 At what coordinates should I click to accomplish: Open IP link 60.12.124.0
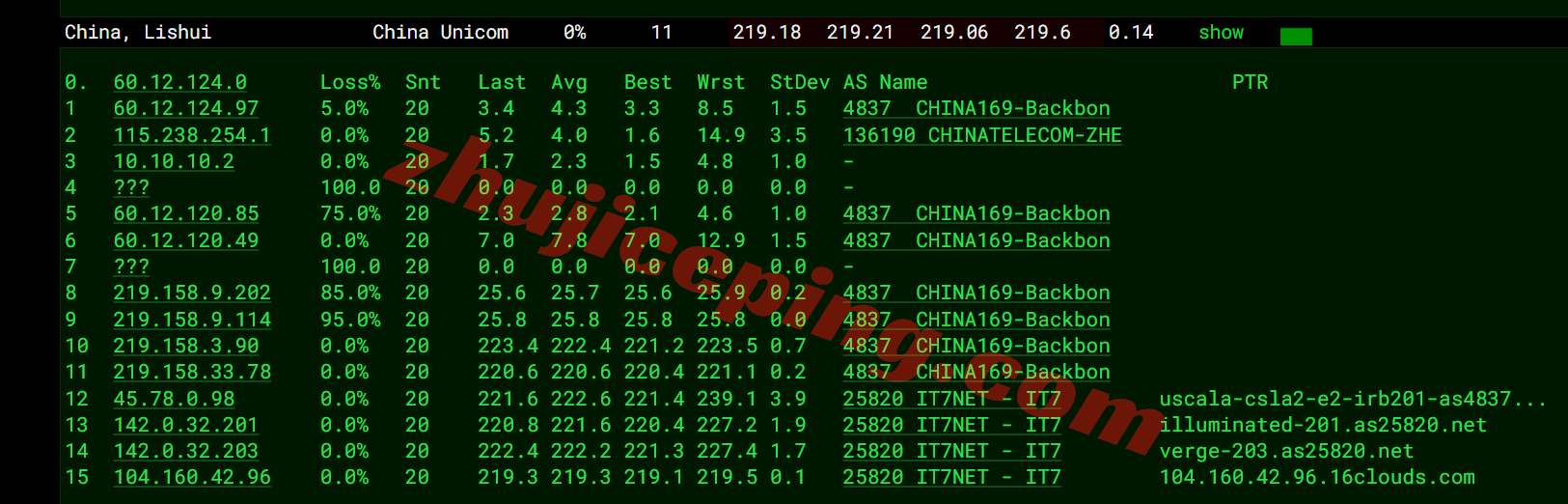[x=180, y=82]
